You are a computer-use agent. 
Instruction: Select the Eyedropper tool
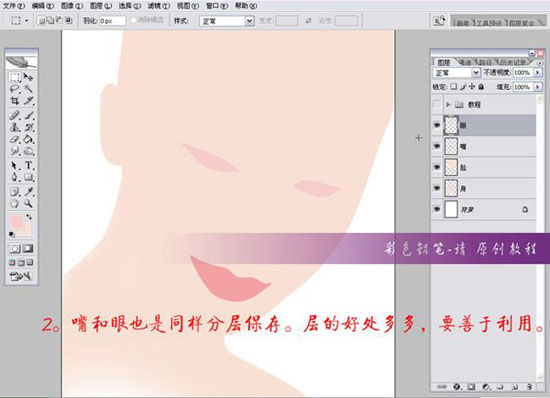click(x=28, y=191)
